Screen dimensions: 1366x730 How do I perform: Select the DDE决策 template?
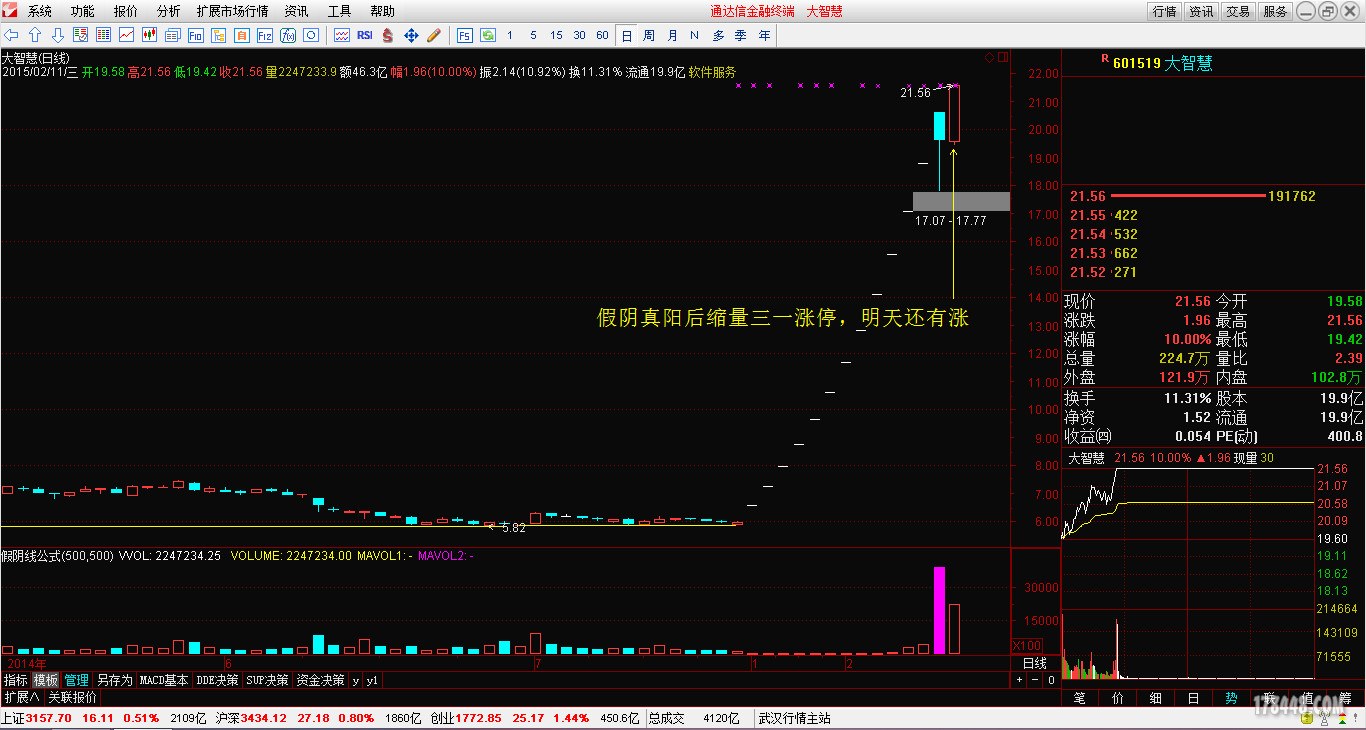pos(217,680)
